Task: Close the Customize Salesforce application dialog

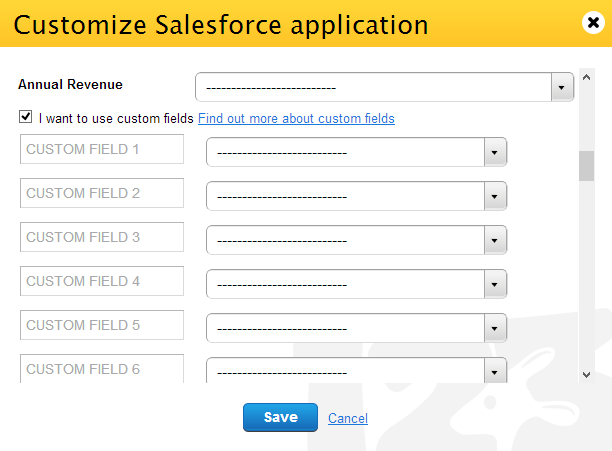Action: pyautogui.click(x=593, y=22)
